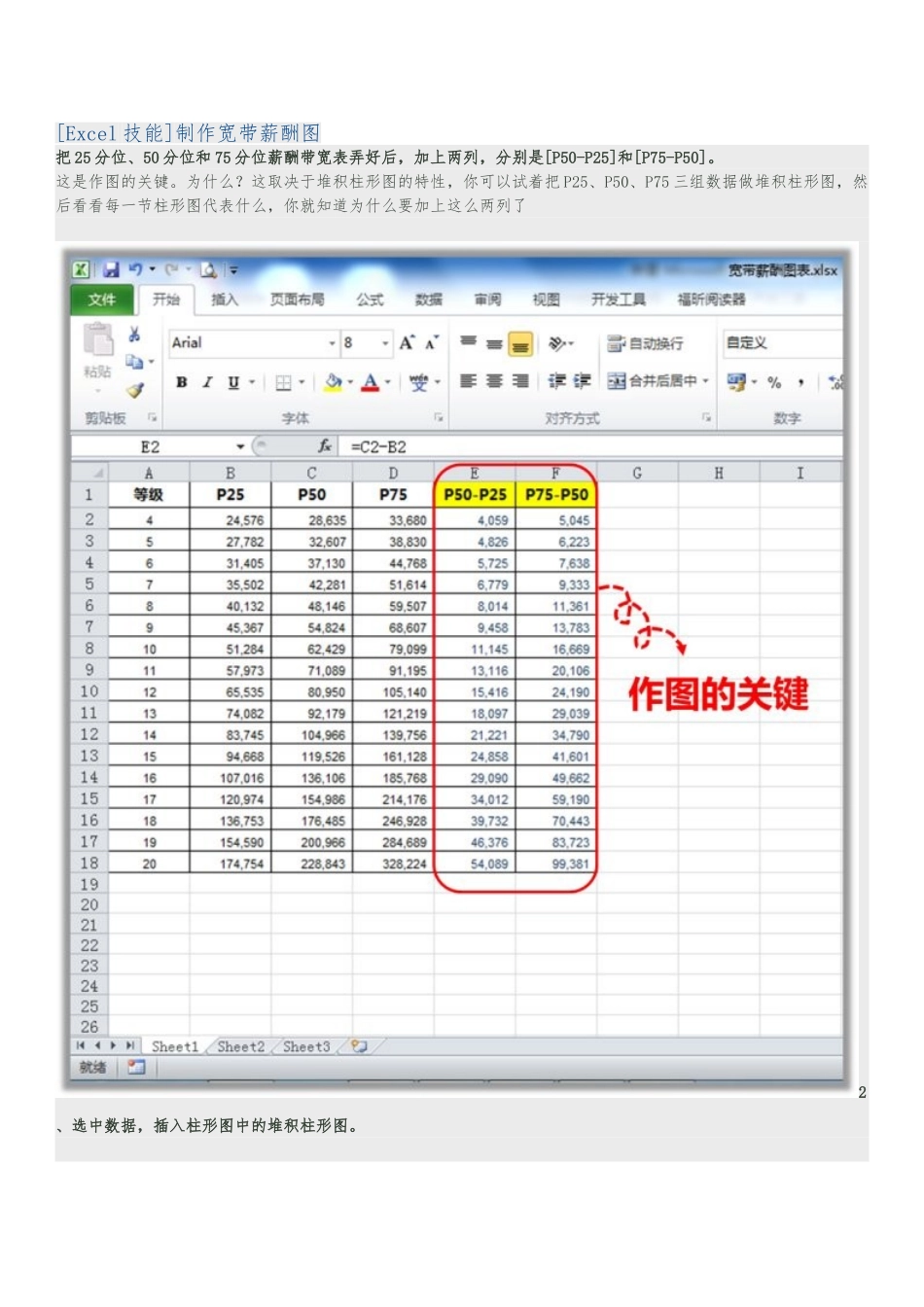
Task: Click the Insert Function fx icon
Action: [324, 446]
